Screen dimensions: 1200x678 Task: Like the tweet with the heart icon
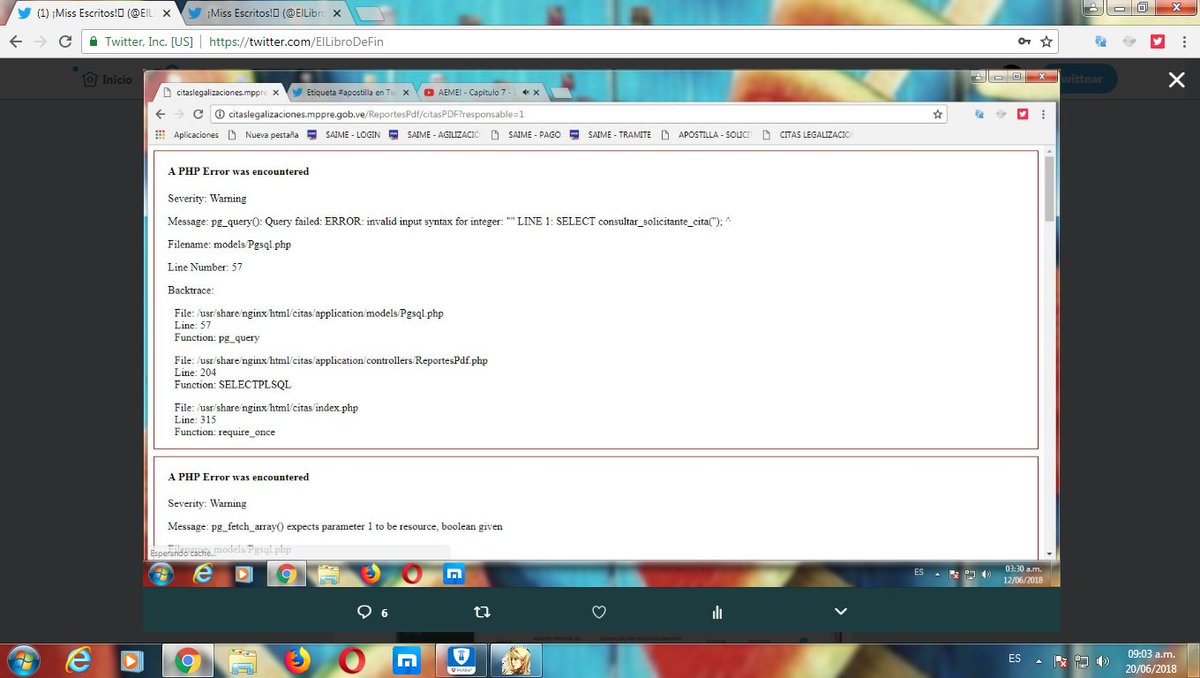[x=599, y=612]
